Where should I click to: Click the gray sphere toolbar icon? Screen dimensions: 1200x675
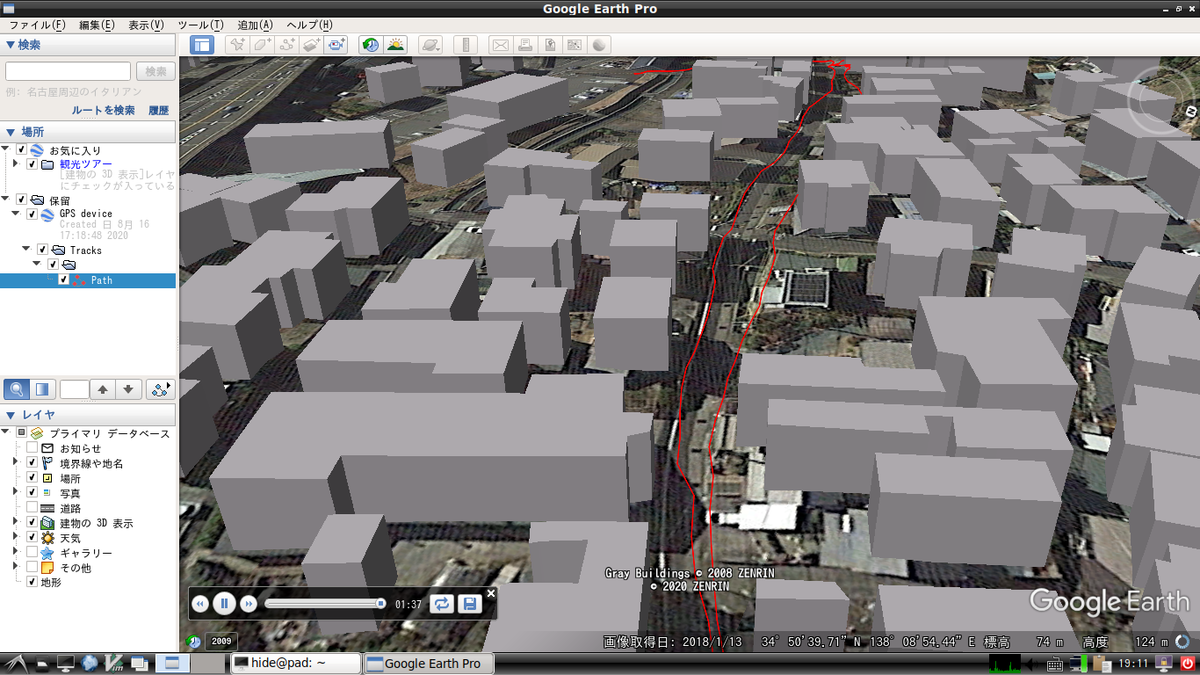tap(599, 44)
